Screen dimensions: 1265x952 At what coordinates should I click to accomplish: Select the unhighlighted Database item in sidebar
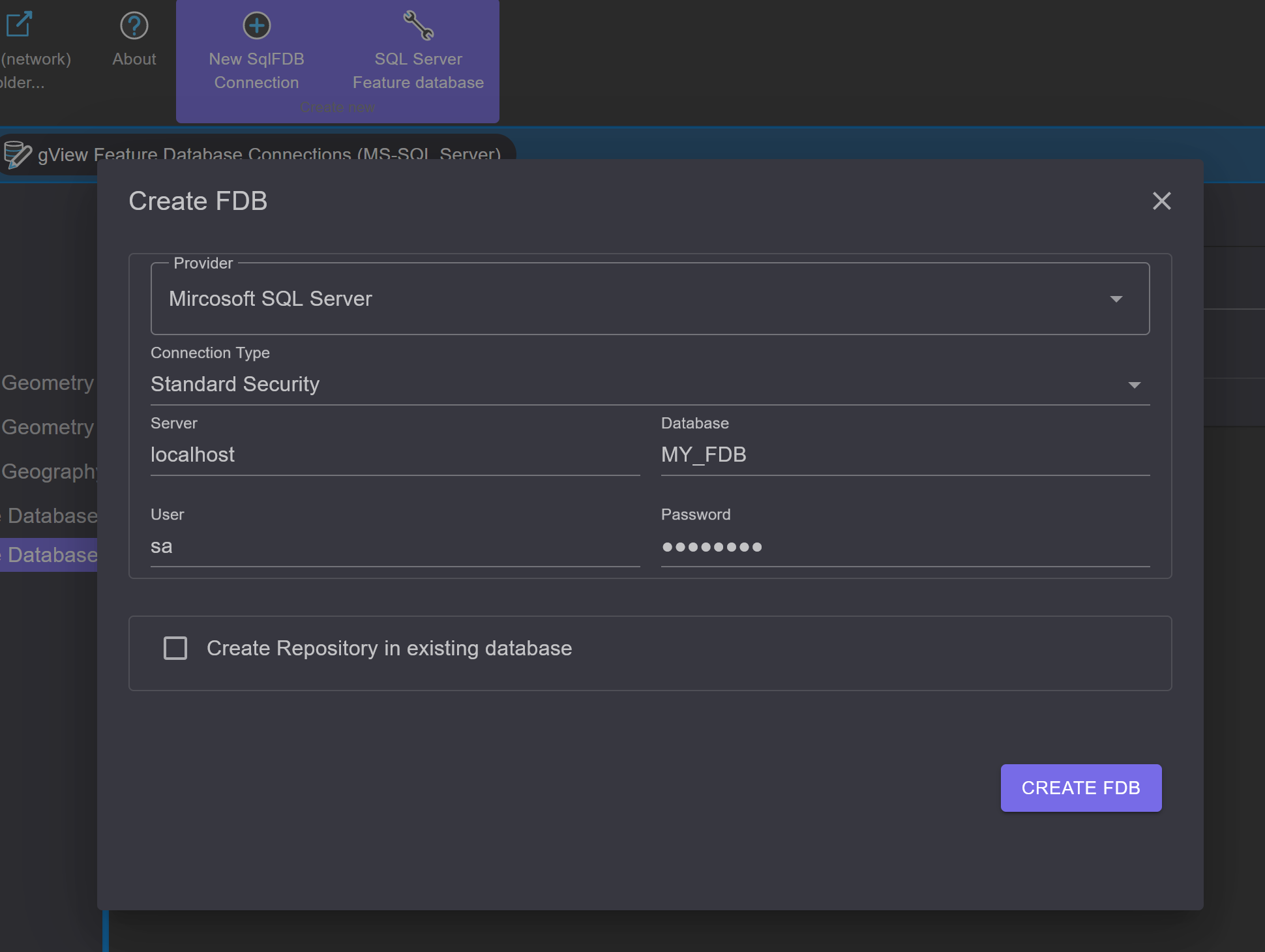[x=49, y=516]
